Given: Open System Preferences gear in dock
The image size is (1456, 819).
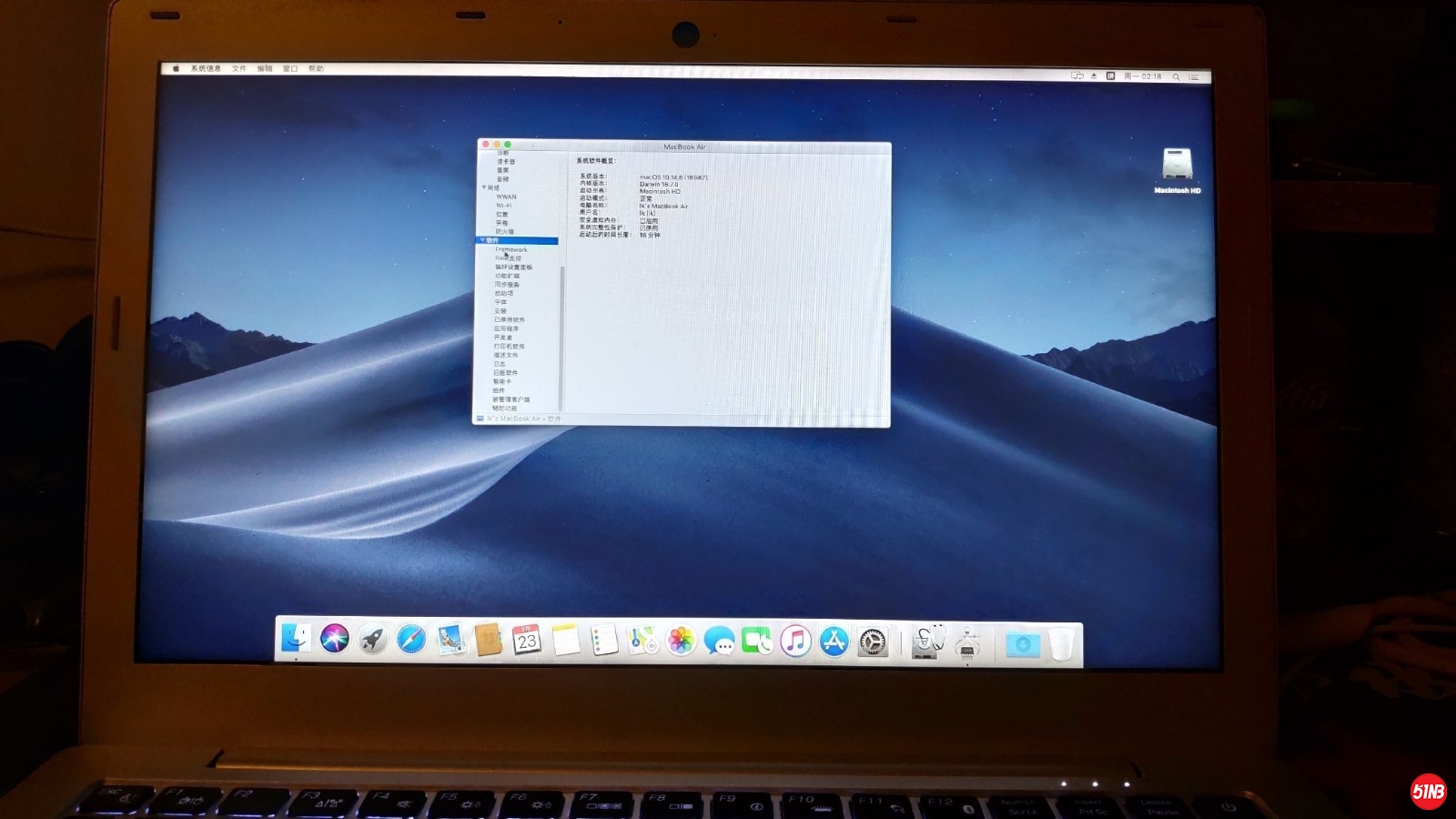Looking at the screenshot, I should [x=873, y=642].
